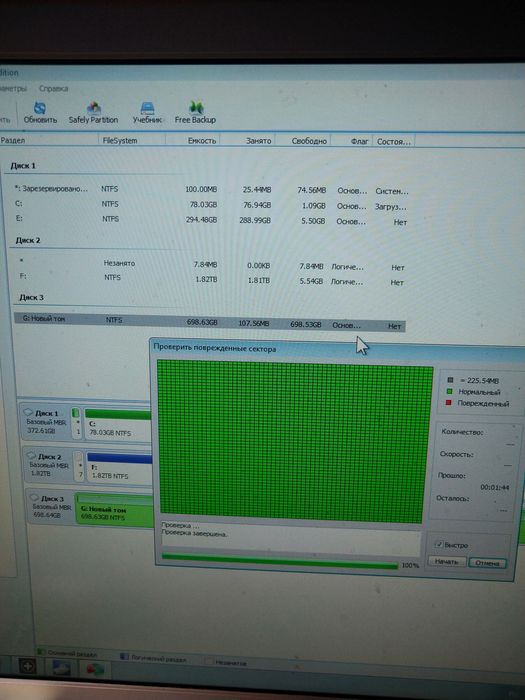The width and height of the screenshot is (525, 700).
Task: Sort by the Состоя... column header
Action: click(393, 142)
